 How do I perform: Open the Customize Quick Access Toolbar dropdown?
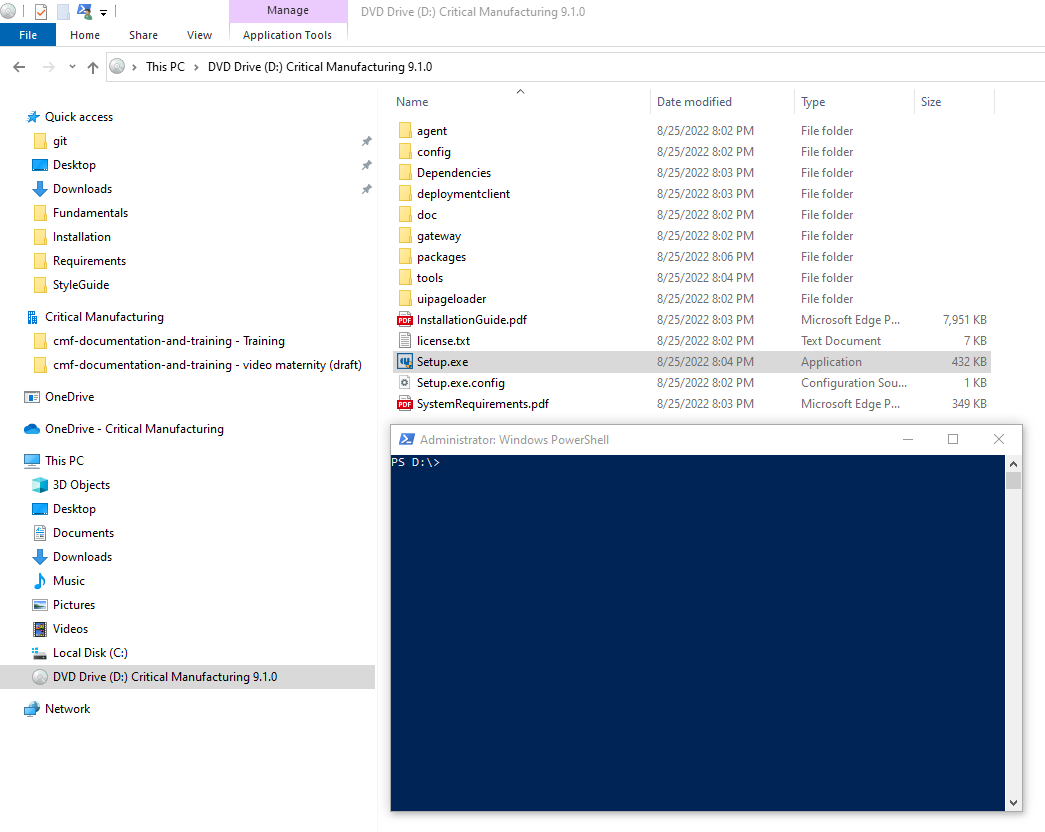pos(103,13)
